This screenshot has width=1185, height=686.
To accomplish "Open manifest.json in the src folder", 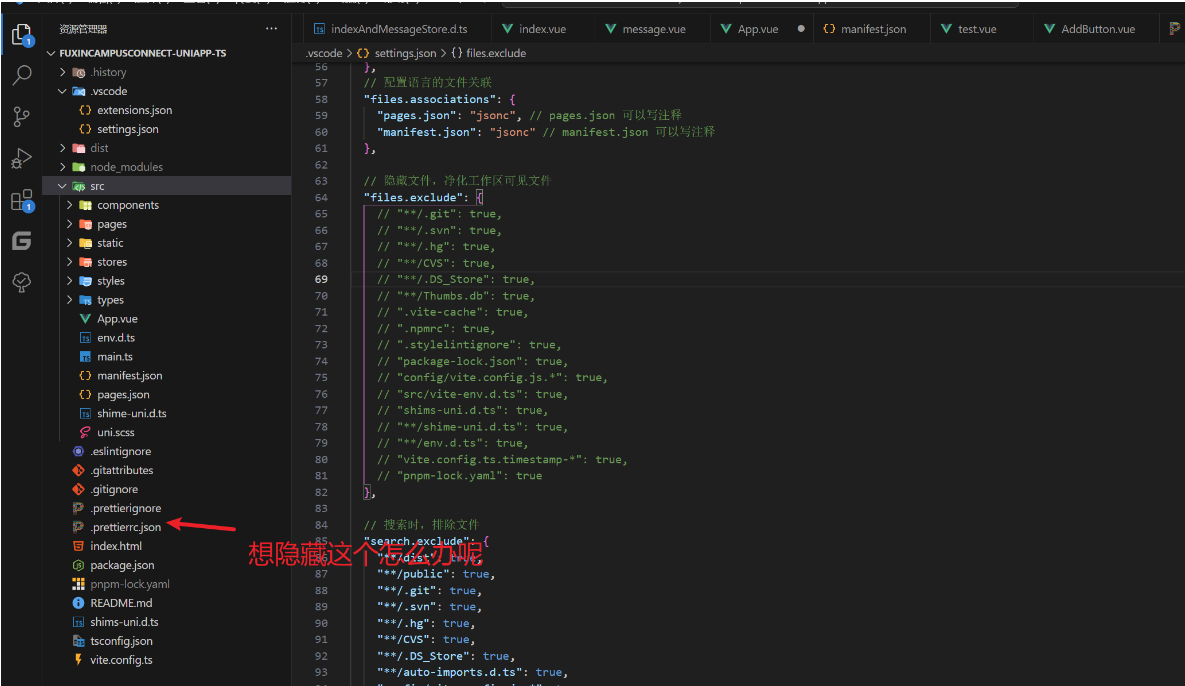I will pyautogui.click(x=129, y=375).
